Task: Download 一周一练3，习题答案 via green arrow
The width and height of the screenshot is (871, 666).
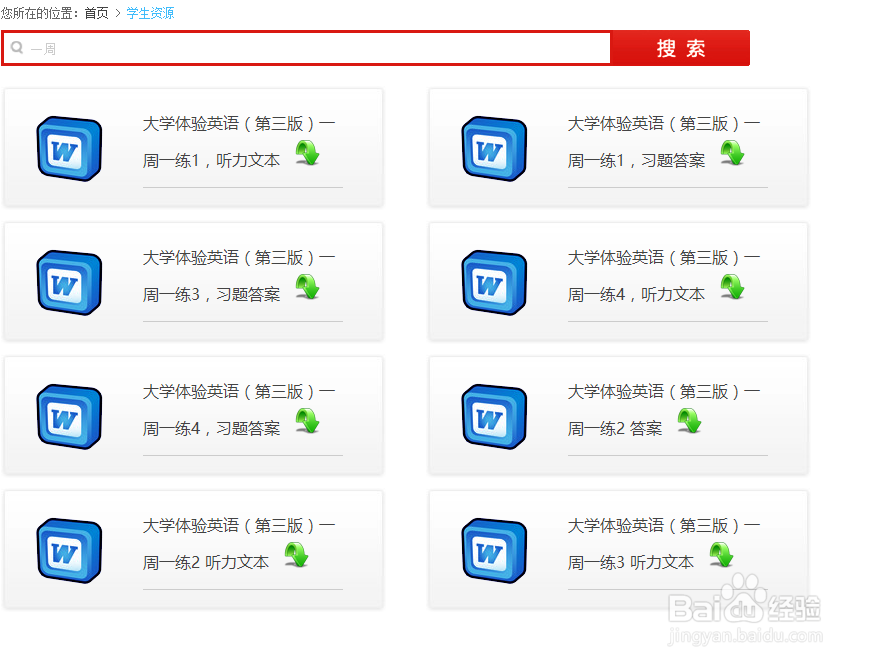Action: [308, 287]
